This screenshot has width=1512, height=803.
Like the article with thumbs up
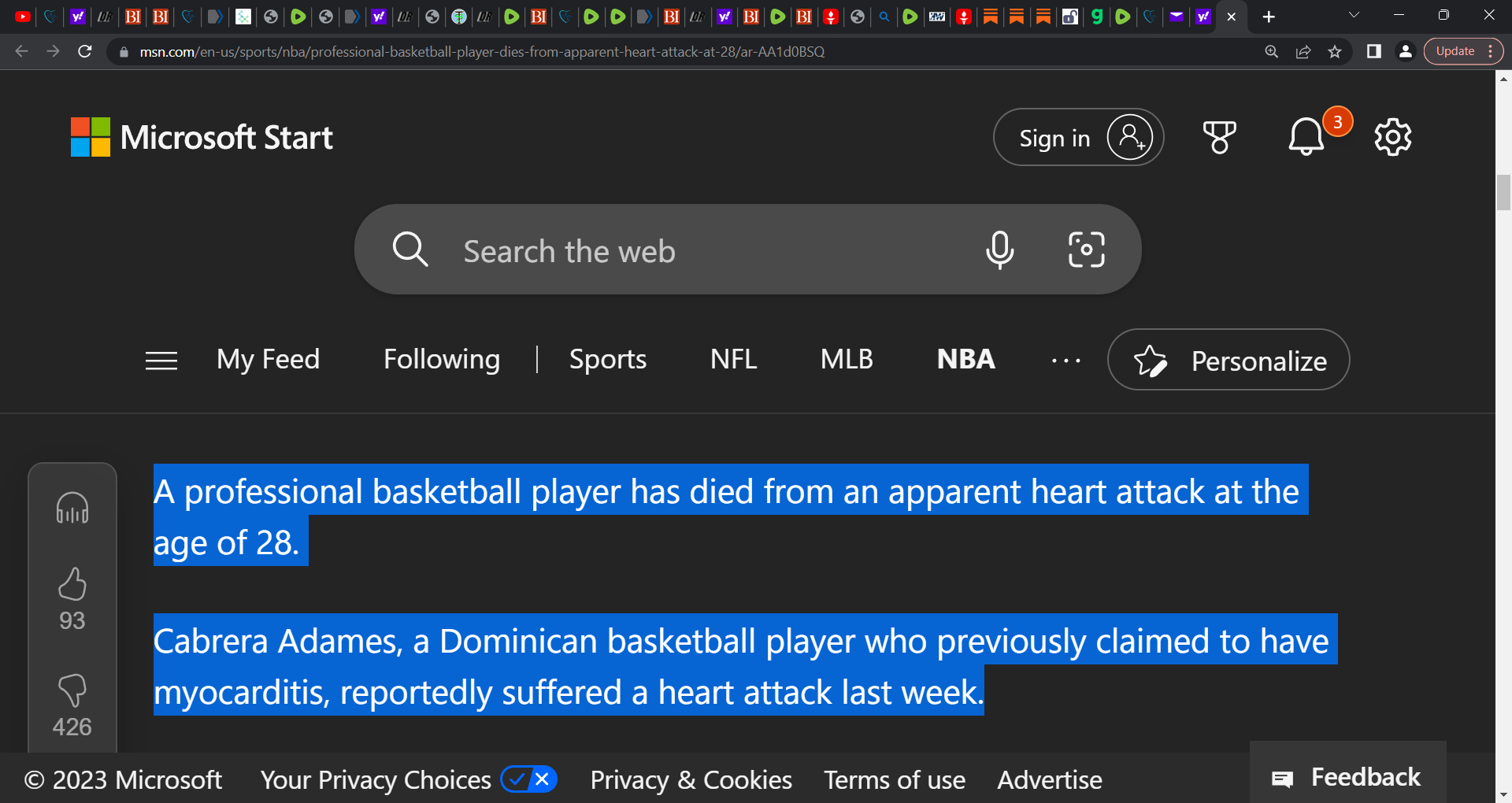[72, 584]
